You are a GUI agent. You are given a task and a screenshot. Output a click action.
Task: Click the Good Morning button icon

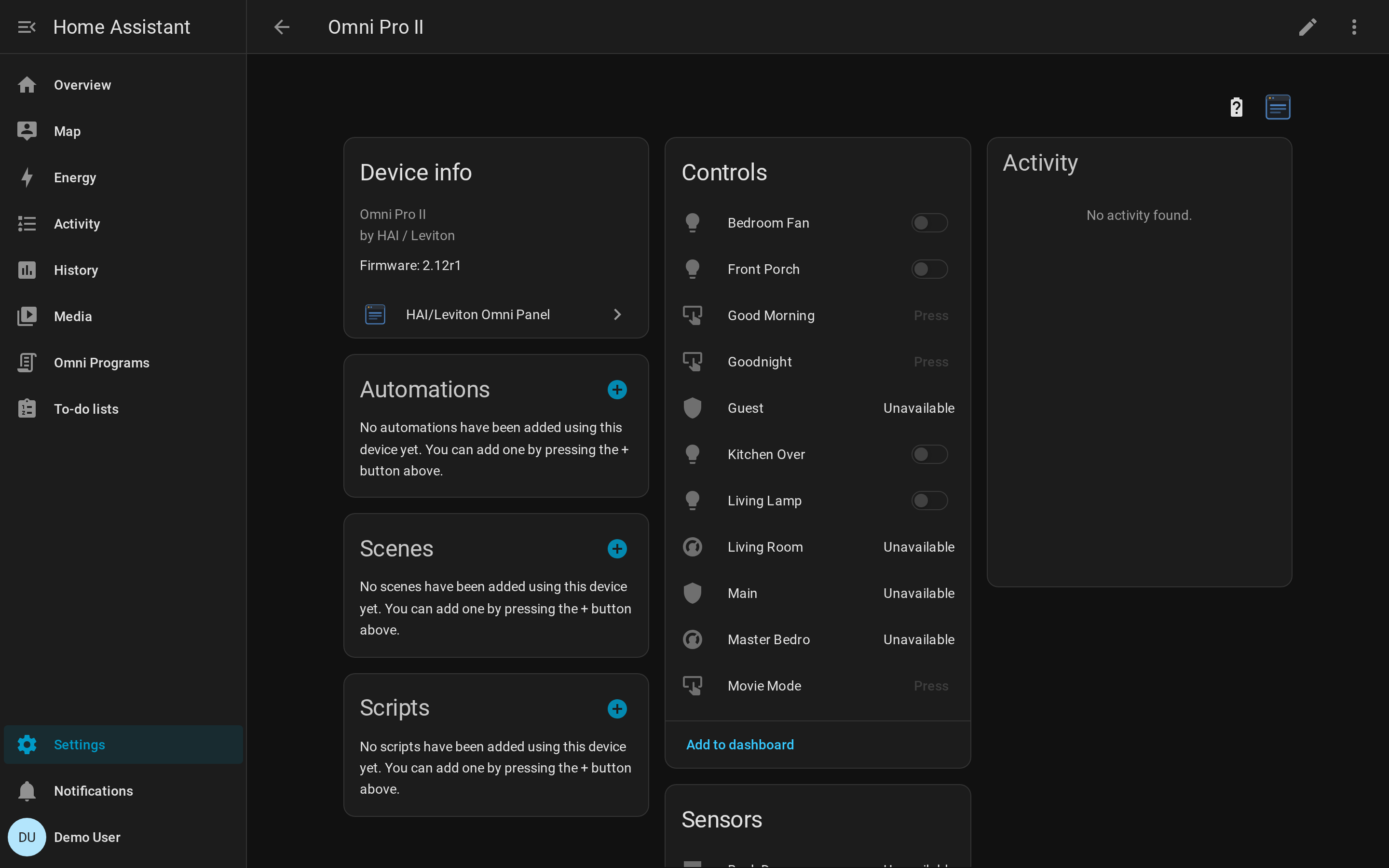tap(693, 315)
